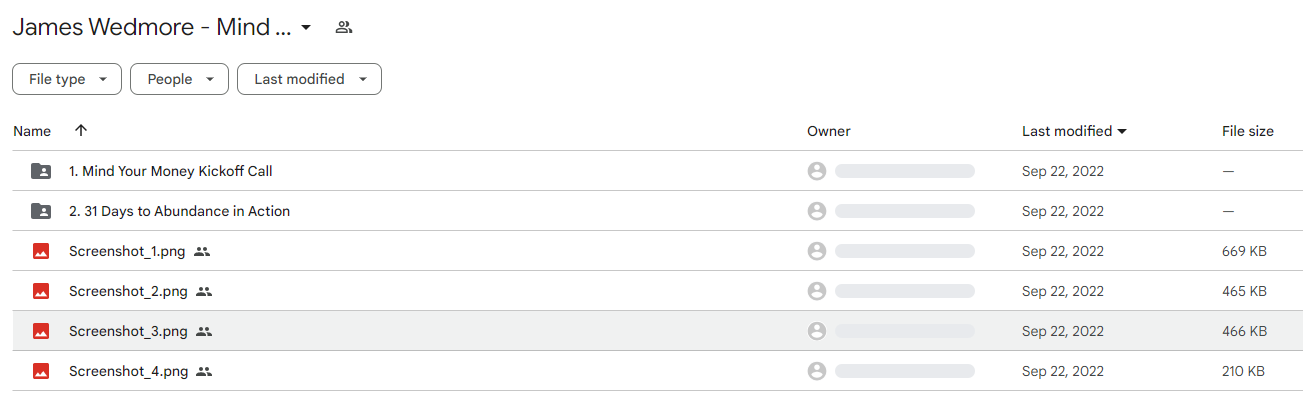Toggle name sort direction arrow
This screenshot has width=1303, height=418.
[x=81, y=131]
